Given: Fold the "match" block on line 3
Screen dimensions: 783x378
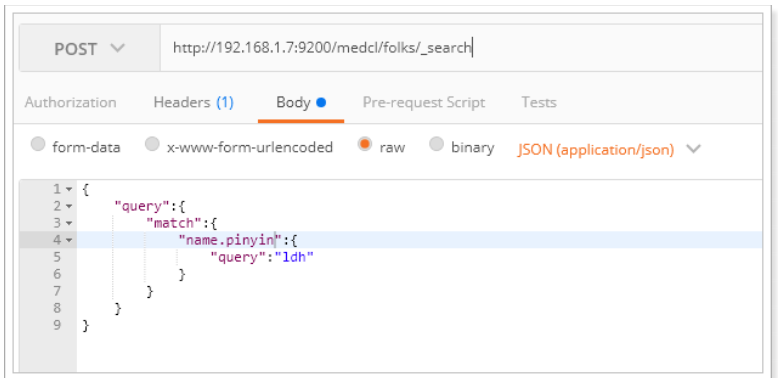Looking at the screenshot, I should [69, 223].
